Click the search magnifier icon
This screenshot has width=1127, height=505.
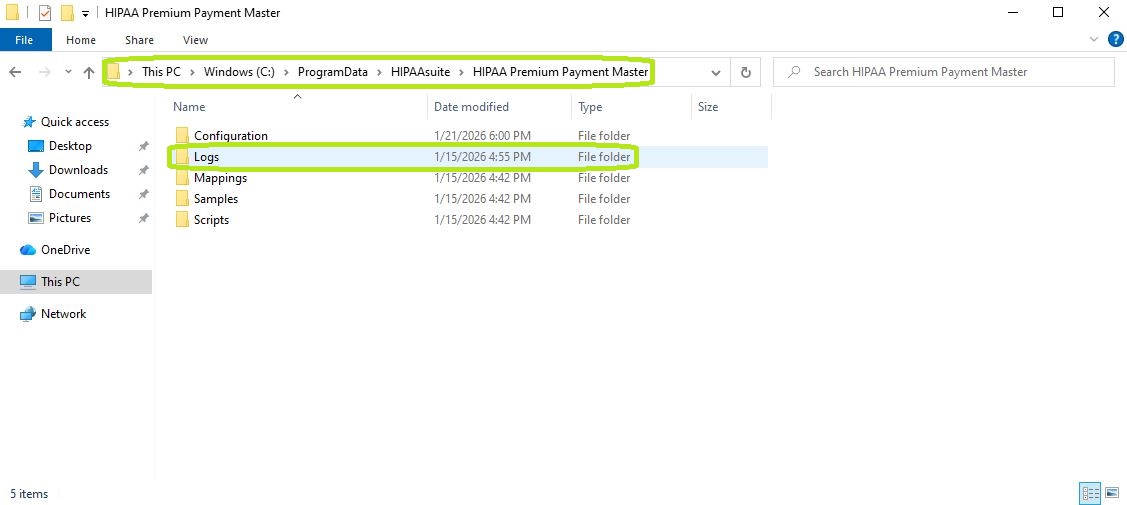tap(794, 72)
